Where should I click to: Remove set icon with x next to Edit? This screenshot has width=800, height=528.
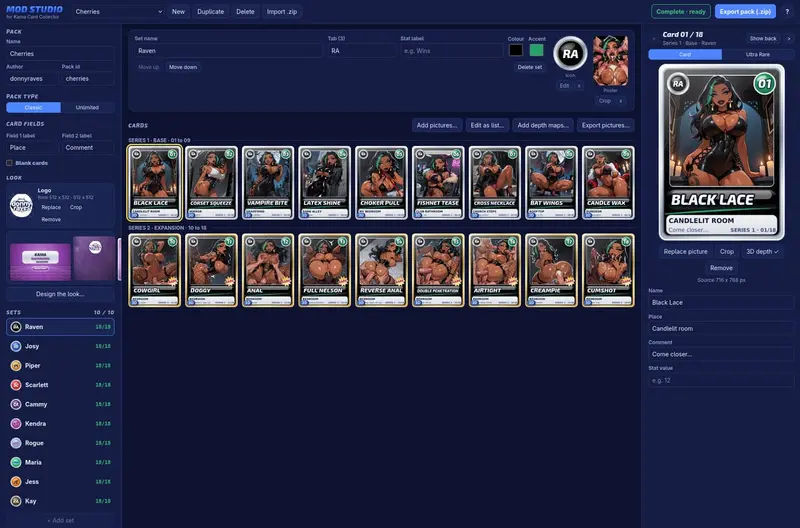pos(579,86)
